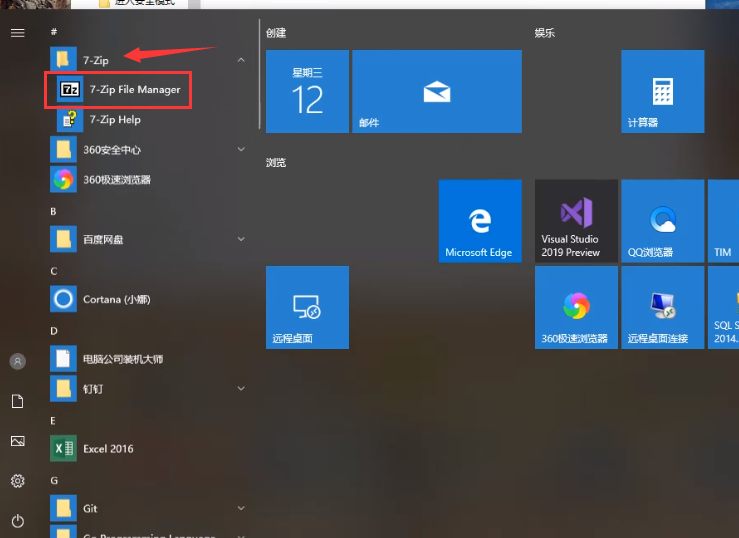Image resolution: width=739 pixels, height=538 pixels.
Task: Click the Git folder icon
Action: (x=63, y=508)
